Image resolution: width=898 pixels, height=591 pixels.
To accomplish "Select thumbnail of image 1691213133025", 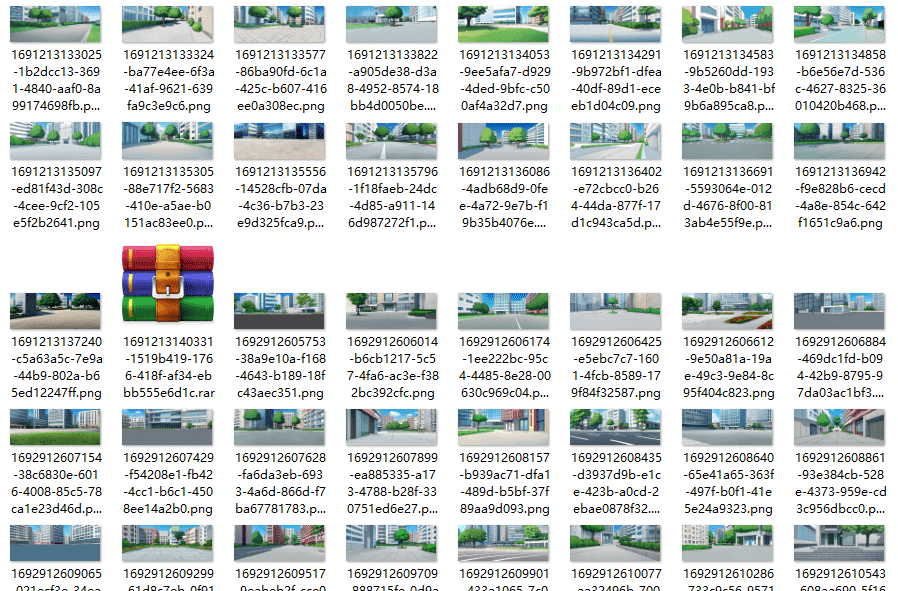I will [56, 22].
